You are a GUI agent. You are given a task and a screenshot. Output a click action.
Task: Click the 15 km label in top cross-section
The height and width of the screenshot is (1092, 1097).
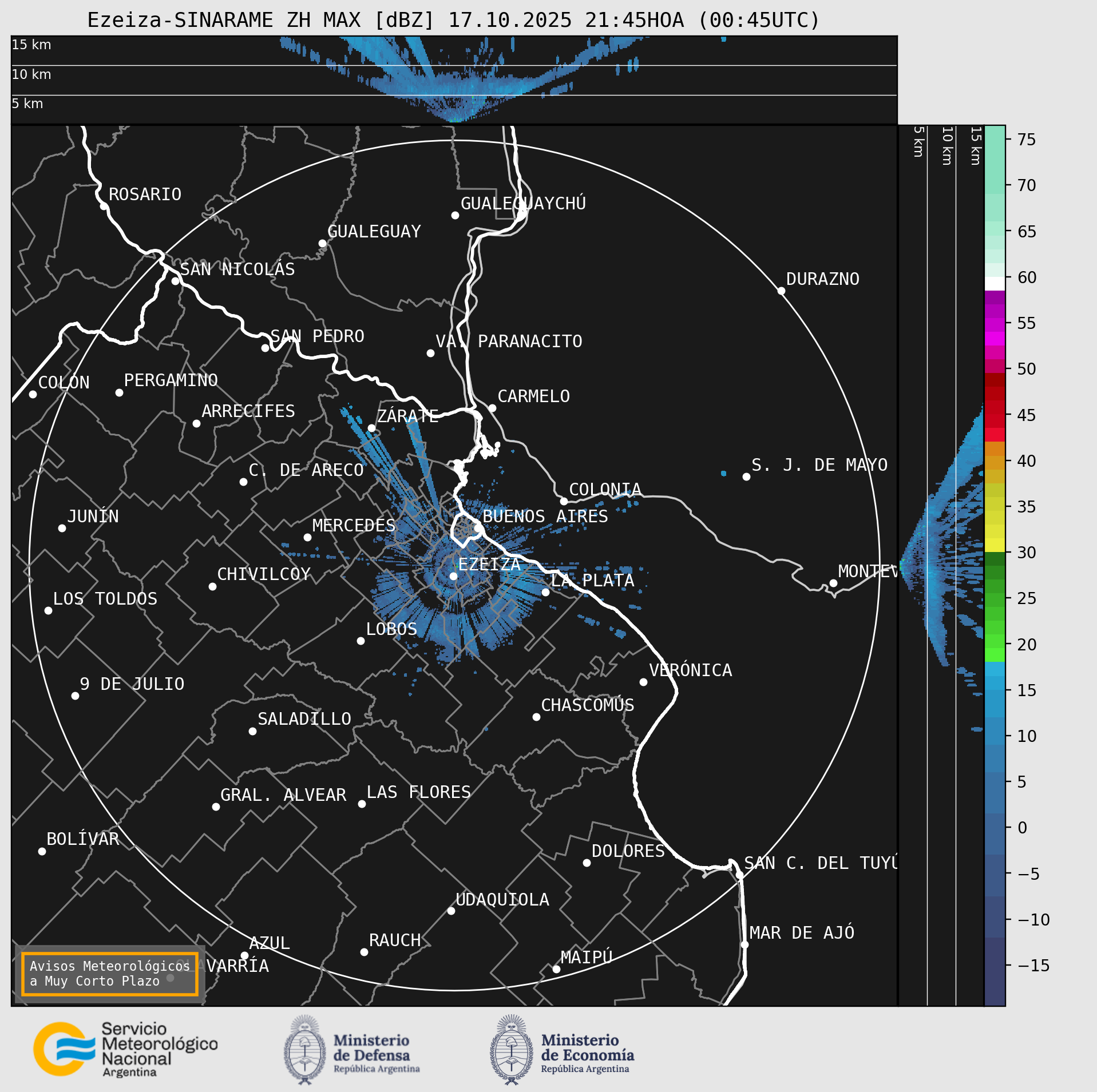pos(31,45)
